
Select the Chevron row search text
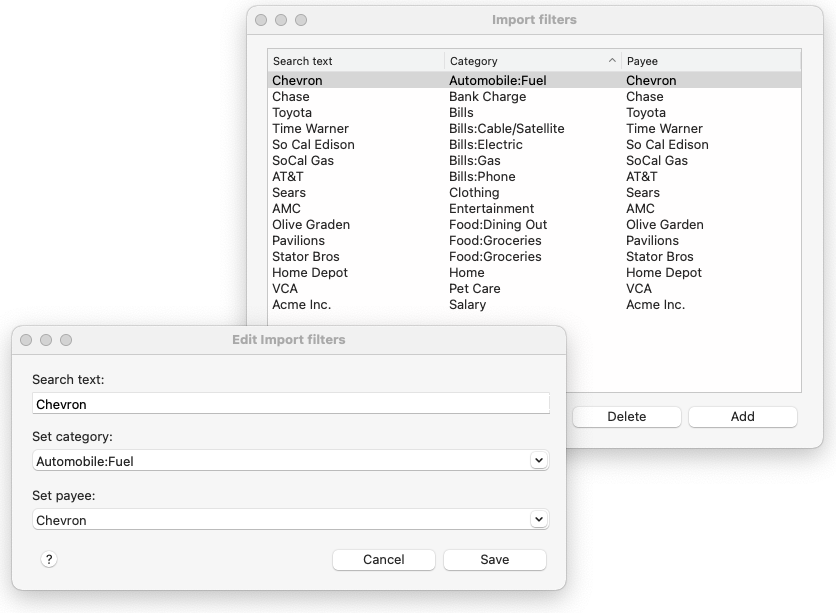(x=297, y=80)
